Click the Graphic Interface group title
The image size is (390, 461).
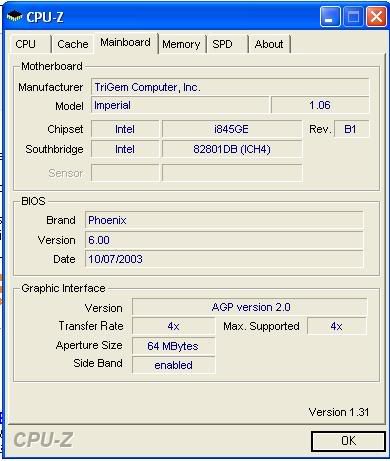[63, 288]
